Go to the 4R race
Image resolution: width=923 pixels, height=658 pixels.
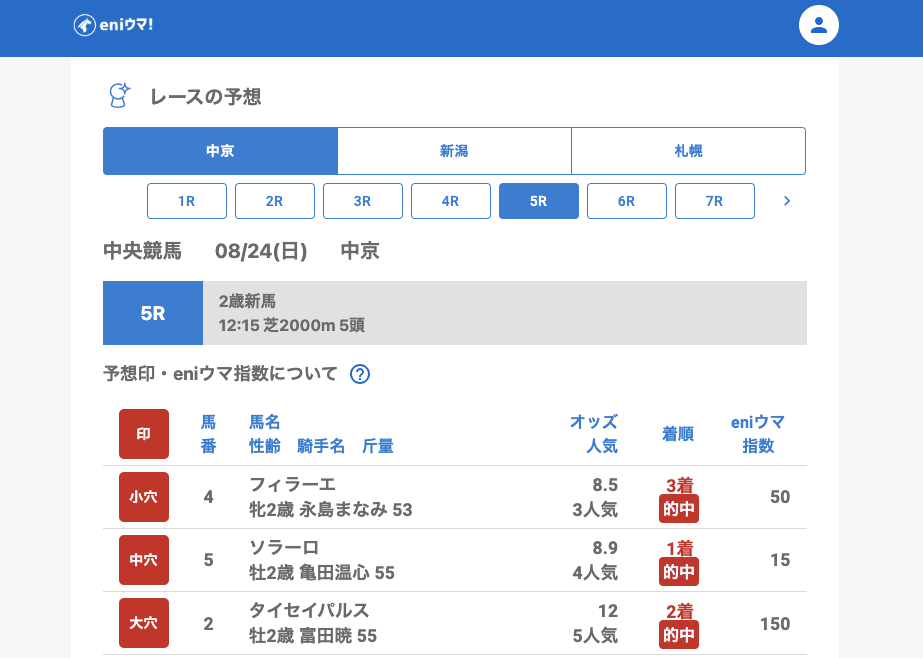[x=451, y=201]
